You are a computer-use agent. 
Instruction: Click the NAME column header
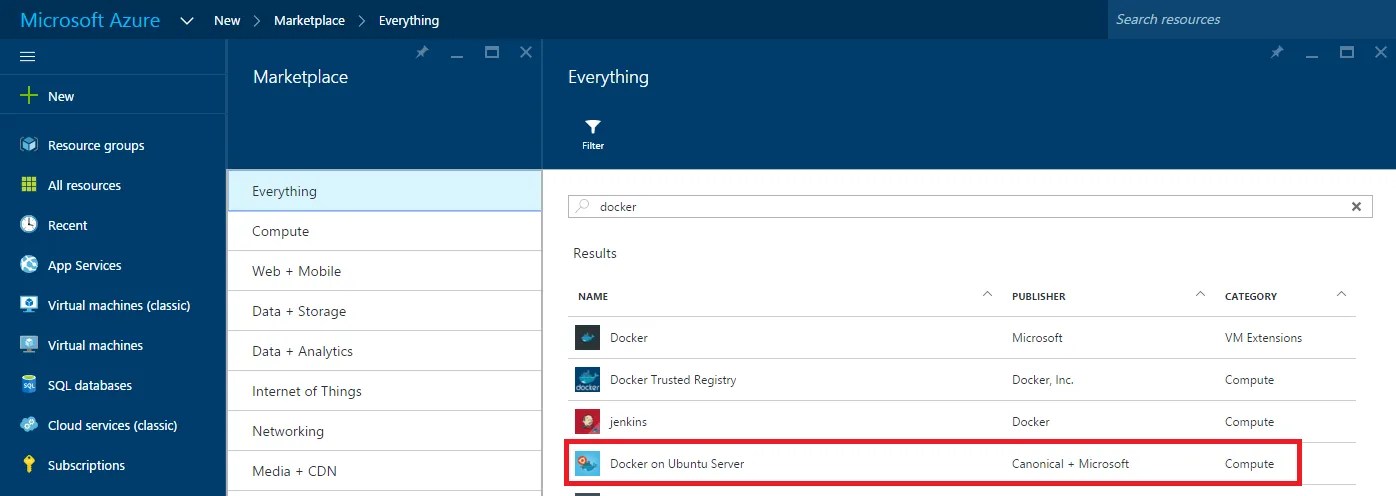click(x=593, y=297)
